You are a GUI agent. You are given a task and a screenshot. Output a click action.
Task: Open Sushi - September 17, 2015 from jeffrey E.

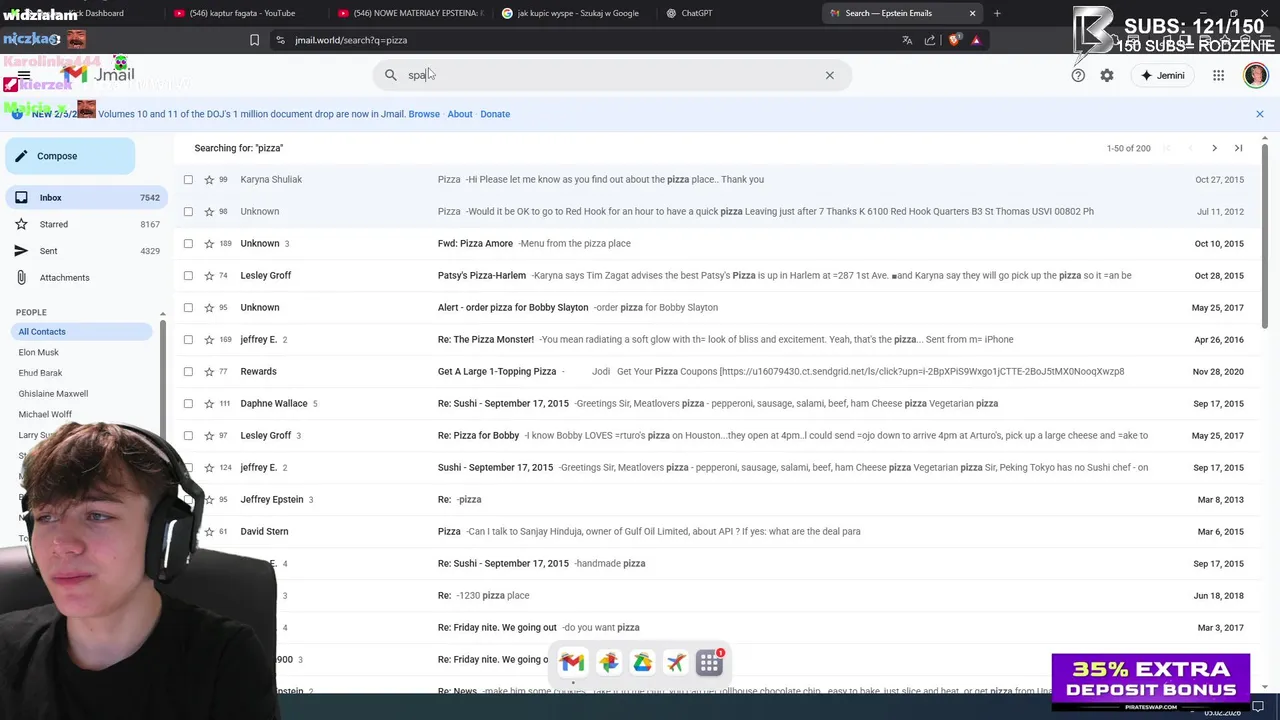click(x=716, y=468)
